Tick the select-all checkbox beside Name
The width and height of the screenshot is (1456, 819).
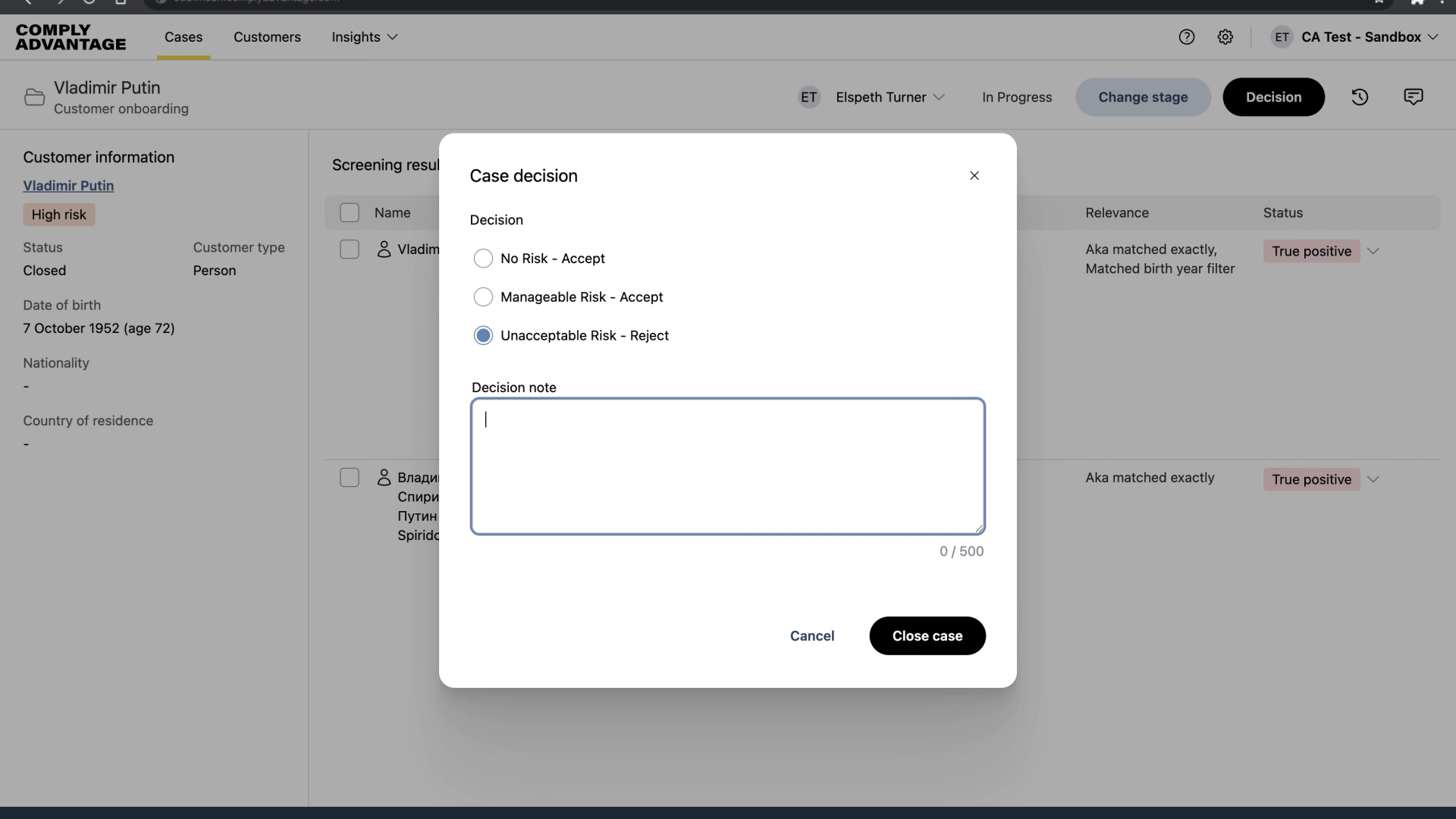[349, 212]
